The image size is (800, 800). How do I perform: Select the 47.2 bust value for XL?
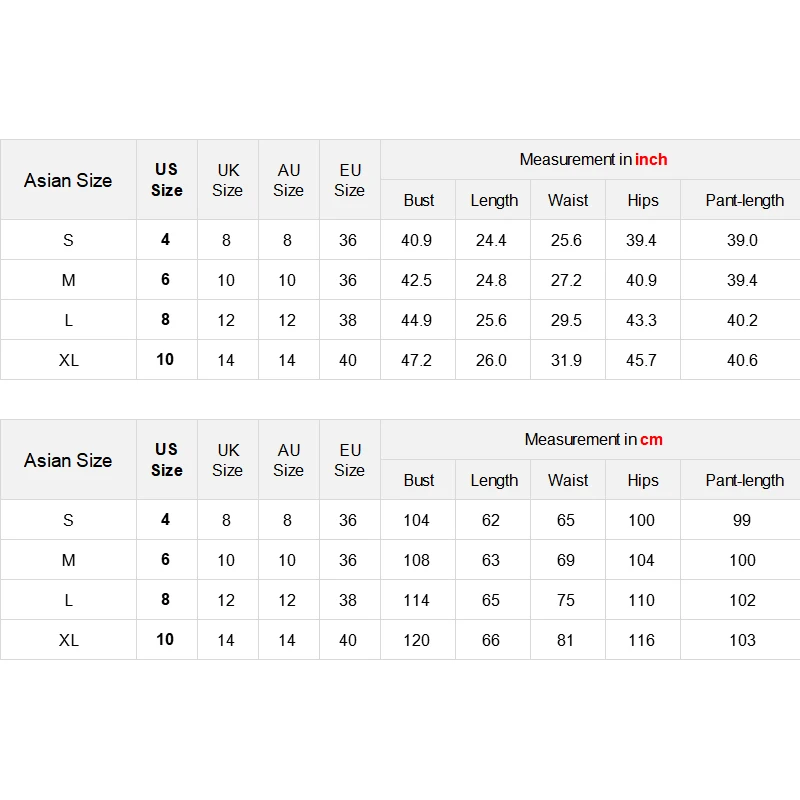(416, 360)
